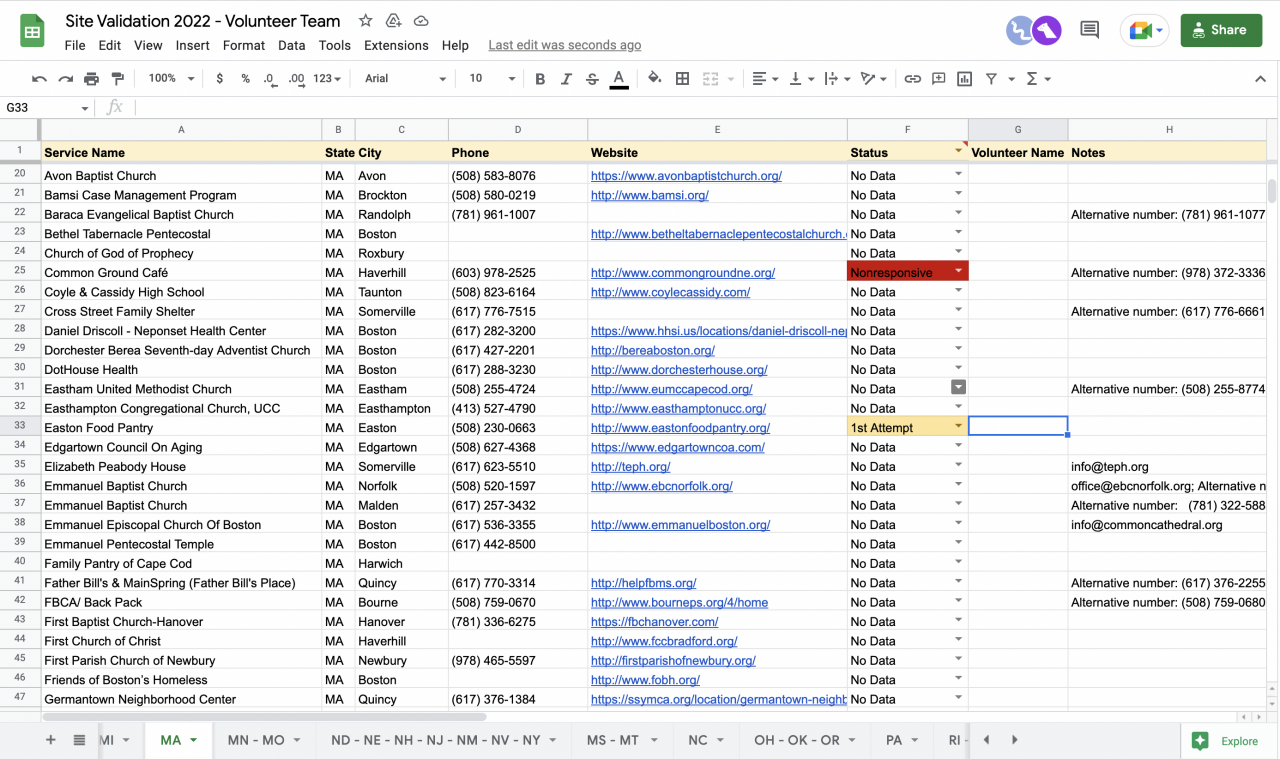Click the Move to Drive icon
The height and width of the screenshot is (759, 1280).
(x=393, y=21)
